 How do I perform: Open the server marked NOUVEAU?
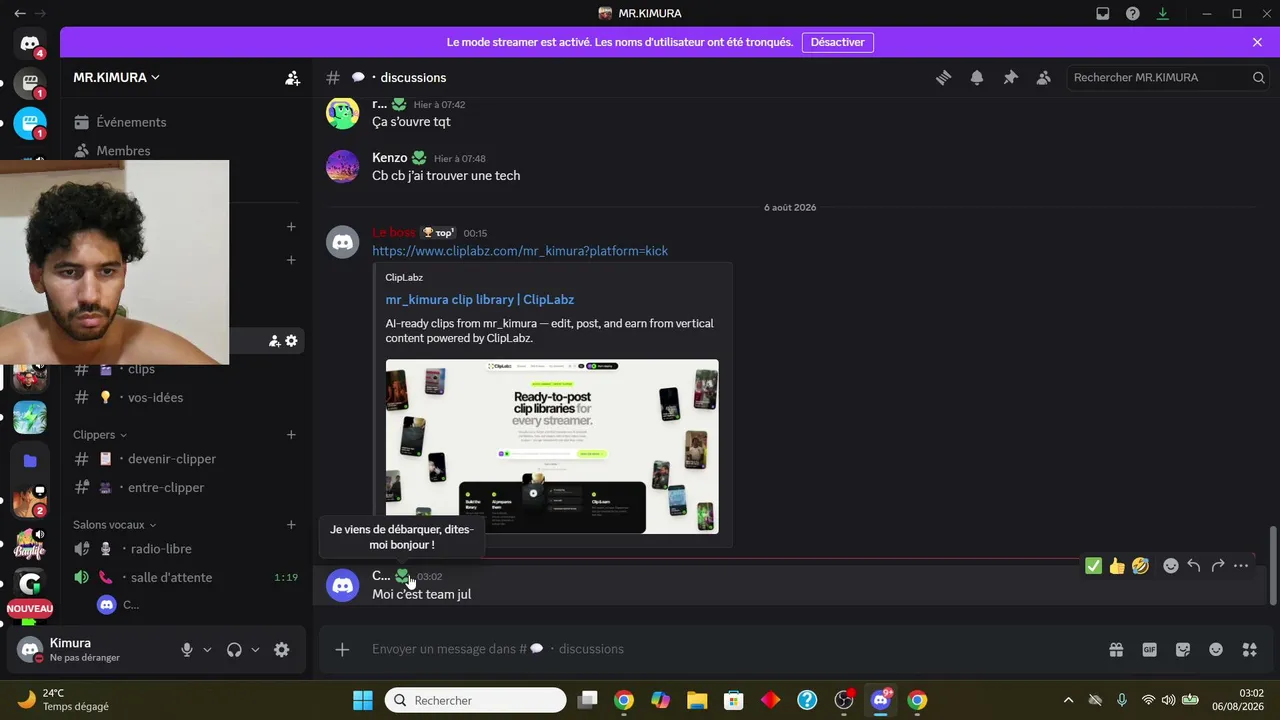pyautogui.click(x=30, y=584)
